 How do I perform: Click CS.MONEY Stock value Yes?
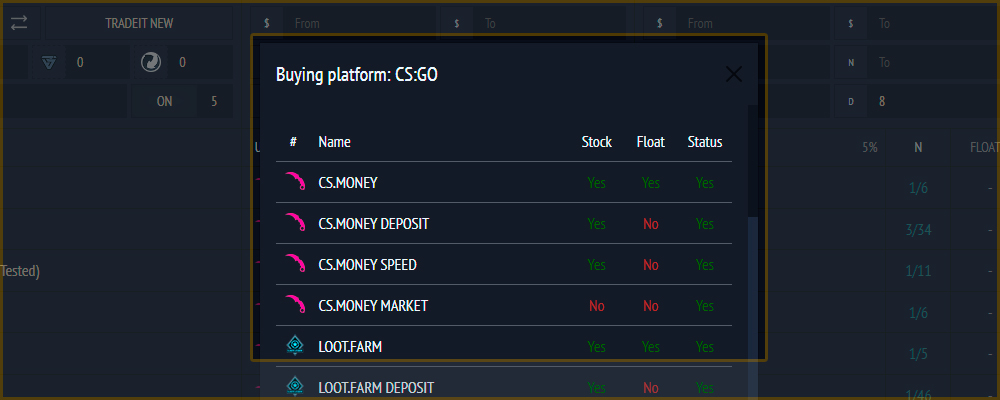pyautogui.click(x=597, y=183)
